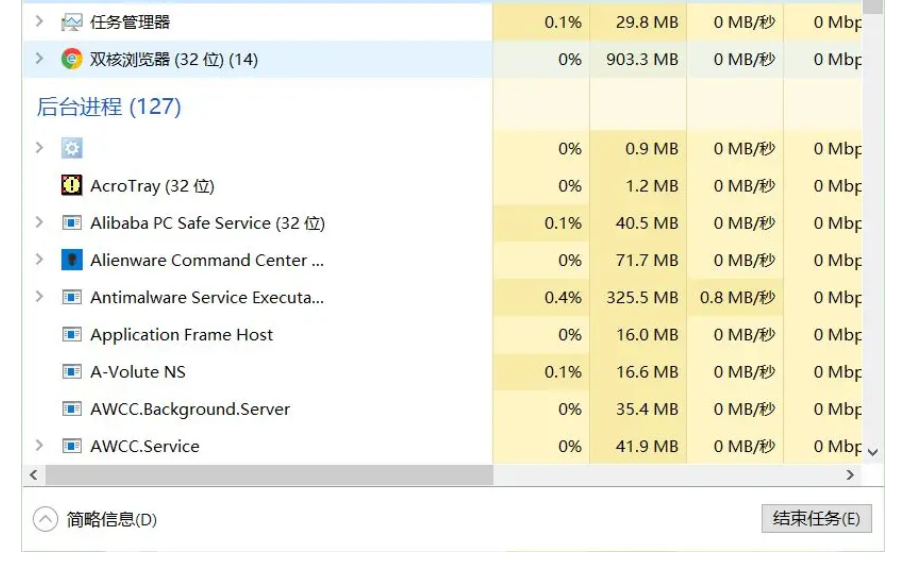Click the 1.2 MB memory value
The width and height of the screenshot is (903, 585).
point(652,186)
